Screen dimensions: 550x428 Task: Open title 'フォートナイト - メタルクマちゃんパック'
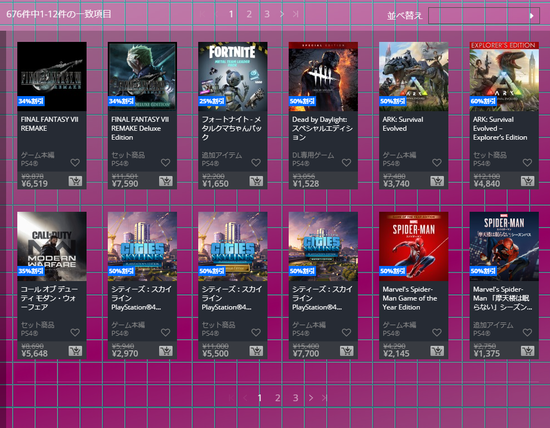[232, 128]
